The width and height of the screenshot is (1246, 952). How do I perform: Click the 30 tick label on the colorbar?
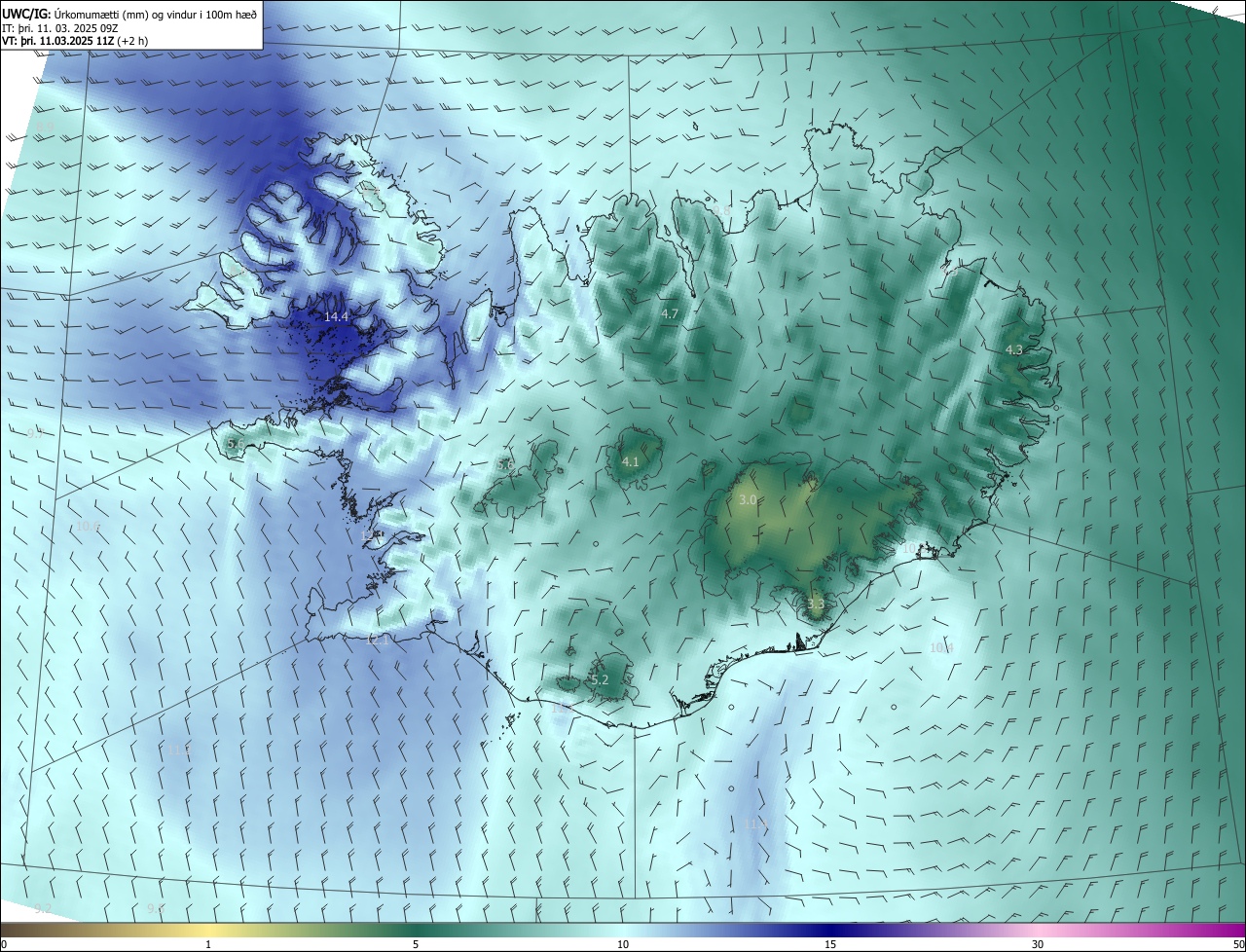pos(1038,944)
